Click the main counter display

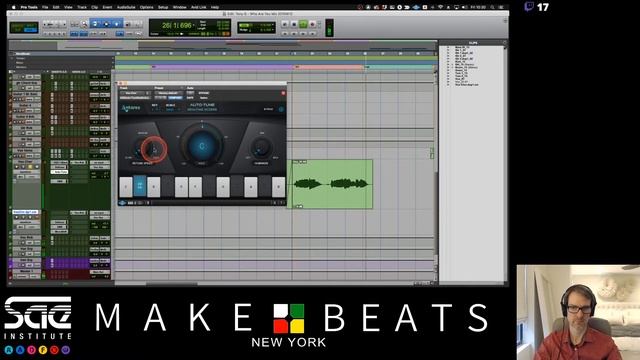coord(177,25)
